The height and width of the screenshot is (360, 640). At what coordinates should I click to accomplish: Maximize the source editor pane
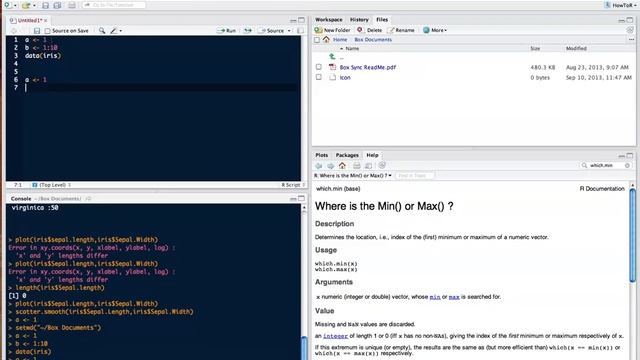pyautogui.click(x=301, y=20)
